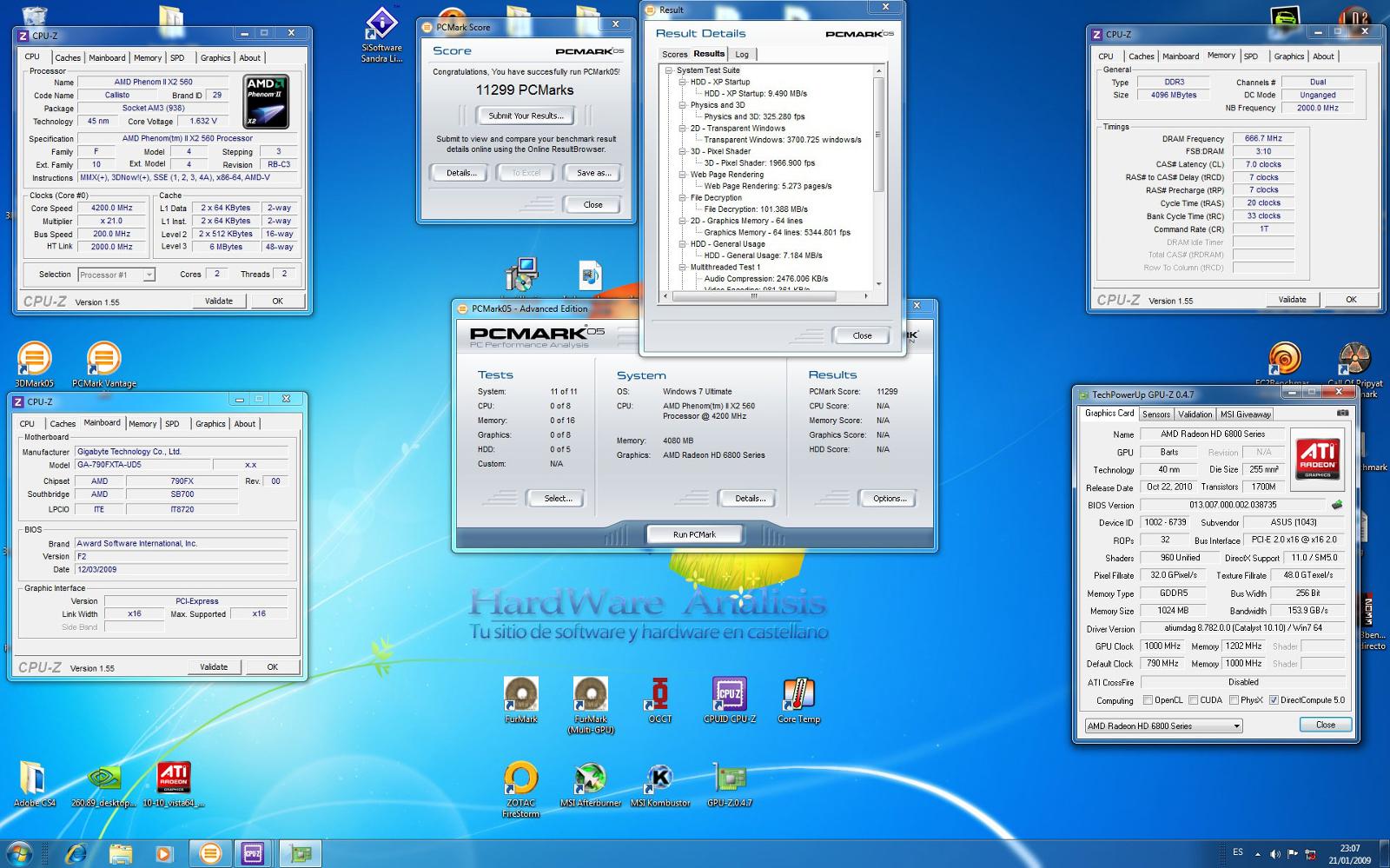This screenshot has width=1390, height=868.
Task: Switch to PCMark05 taskbar button
Action: click(x=210, y=853)
